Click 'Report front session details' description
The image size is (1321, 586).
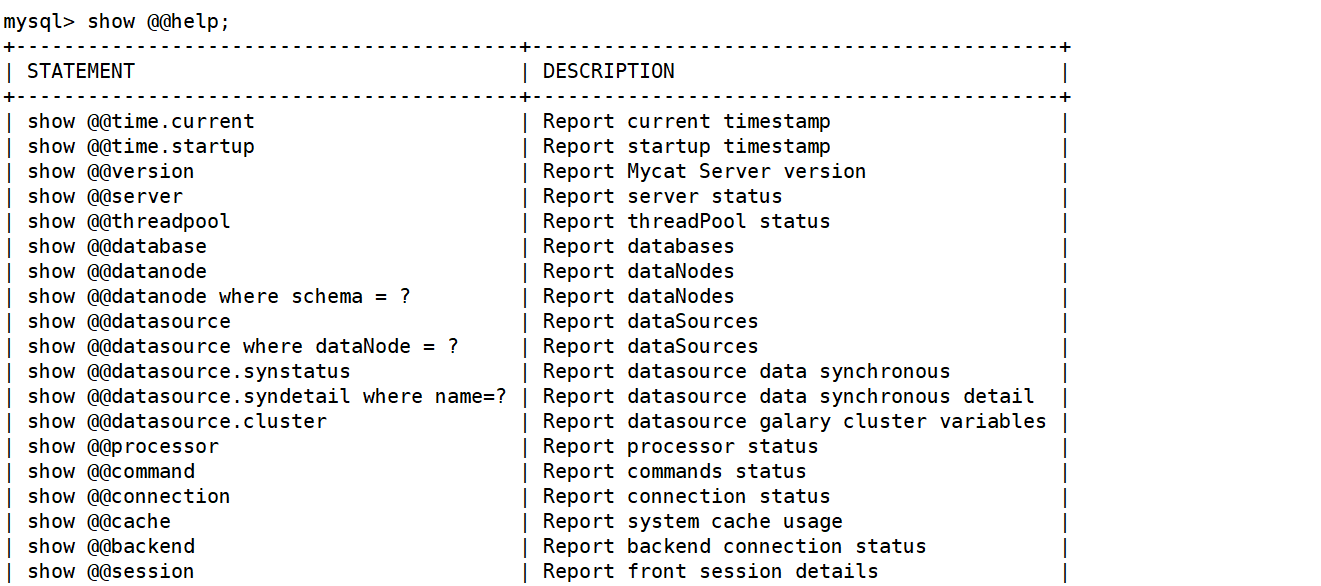pyautogui.click(x=711, y=571)
